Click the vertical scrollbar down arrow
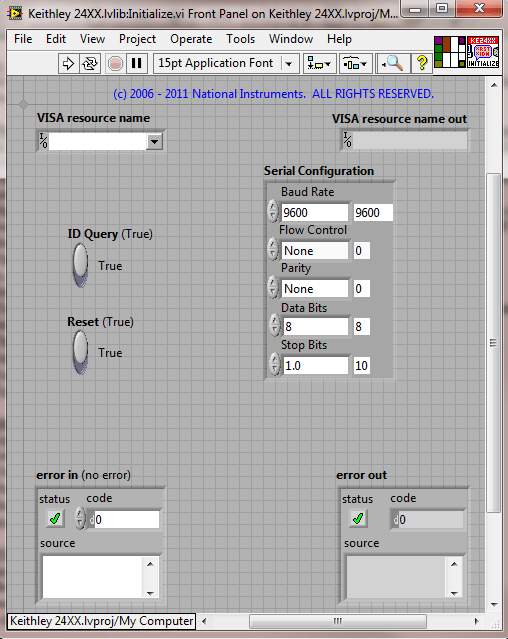The image size is (508, 639). 494,604
